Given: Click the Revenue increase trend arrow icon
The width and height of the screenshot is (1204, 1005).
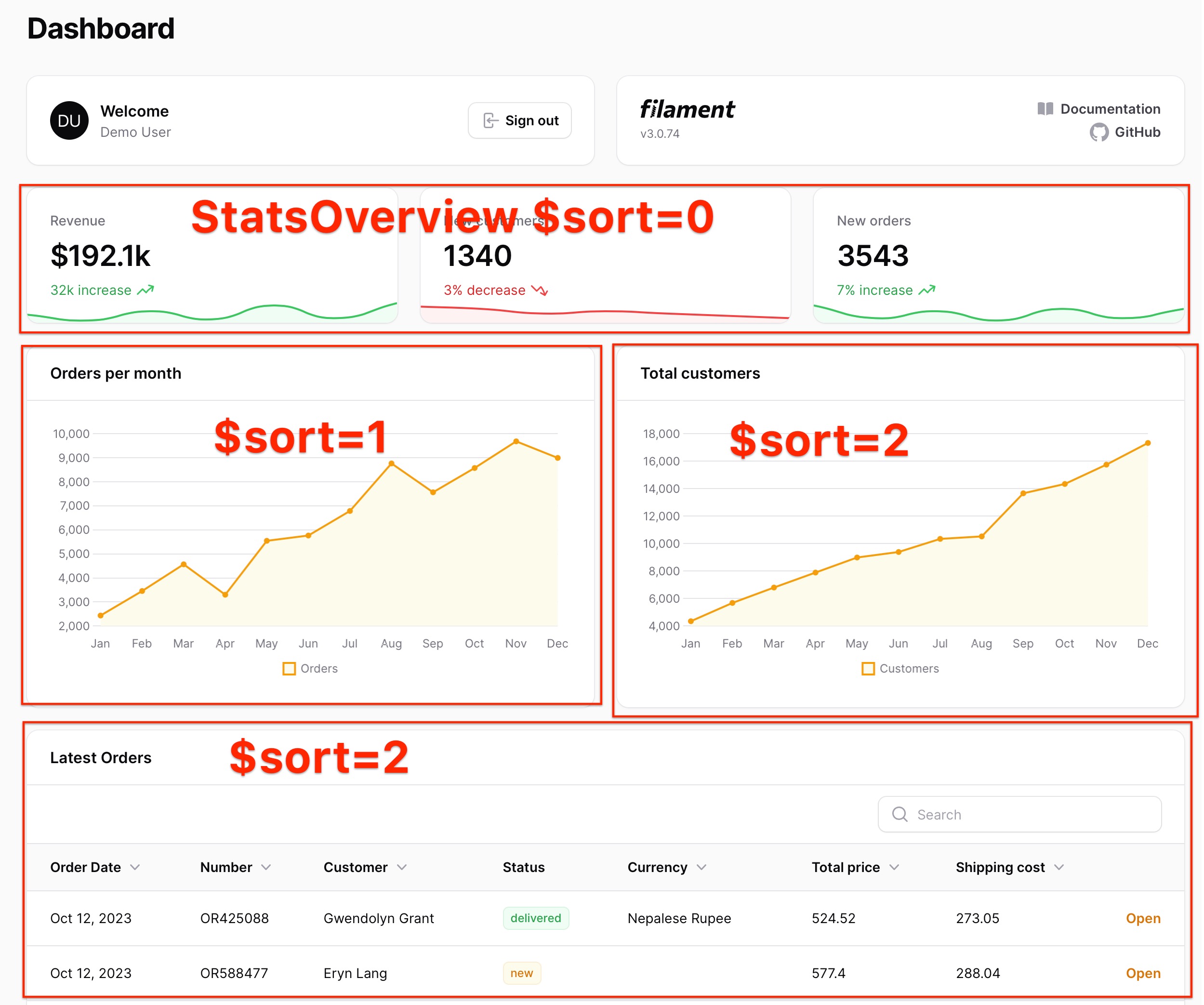Looking at the screenshot, I should [x=146, y=290].
